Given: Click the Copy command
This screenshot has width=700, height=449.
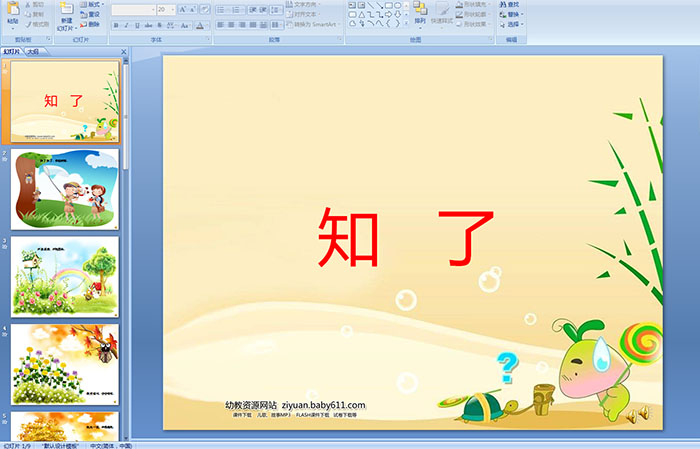Looking at the screenshot, I should [x=35, y=14].
